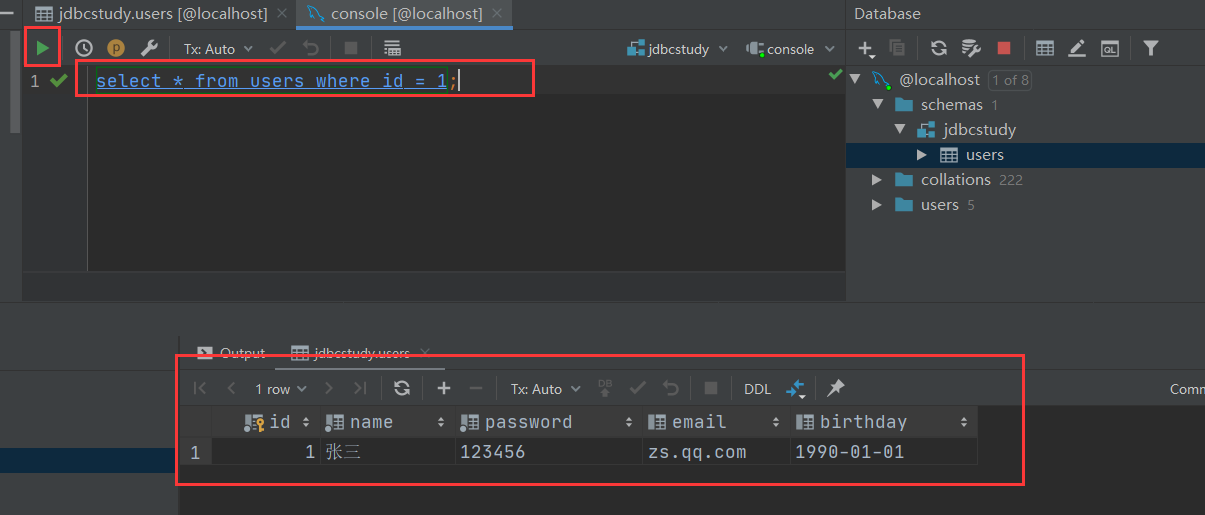Close the jdbcstudy.users editor tab
This screenshot has height=515, width=1205.
click(283, 14)
